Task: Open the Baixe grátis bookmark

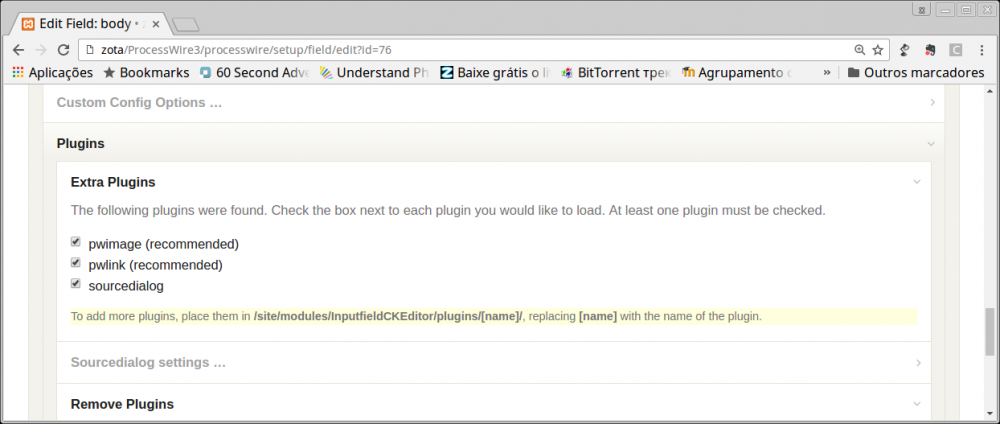Action: pos(495,73)
